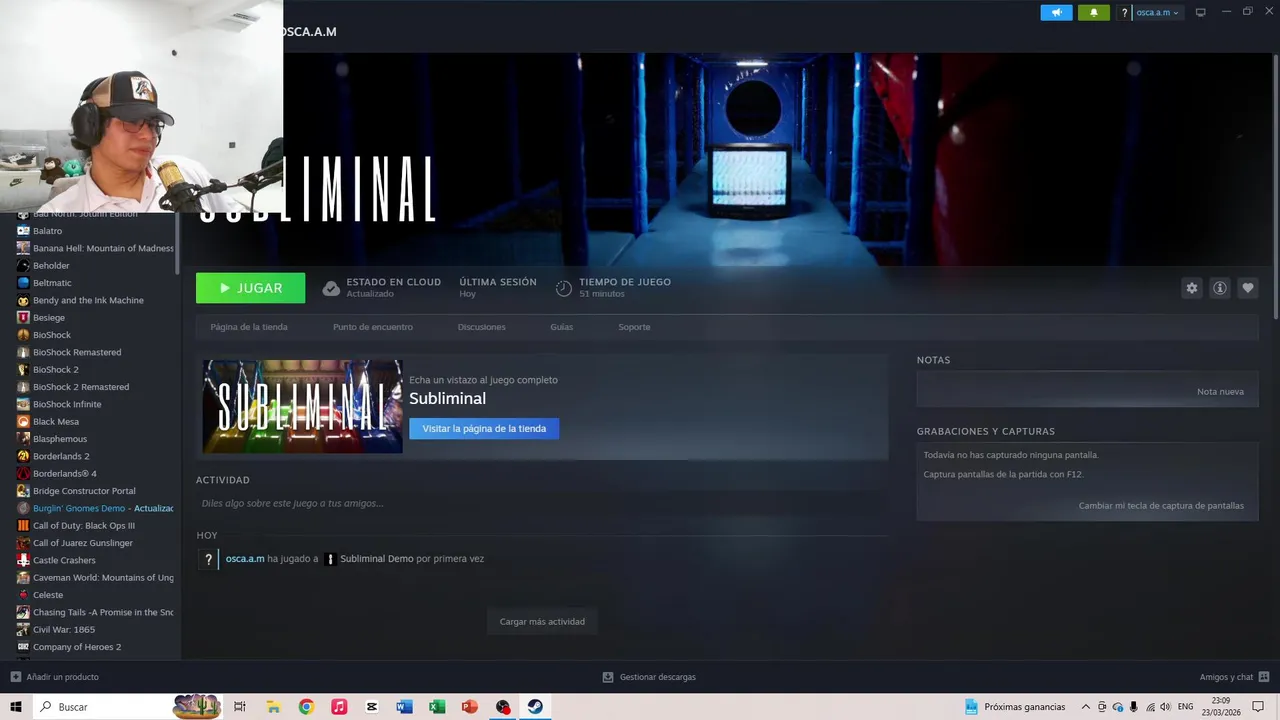Open Task View on the taskbar

tap(240, 707)
